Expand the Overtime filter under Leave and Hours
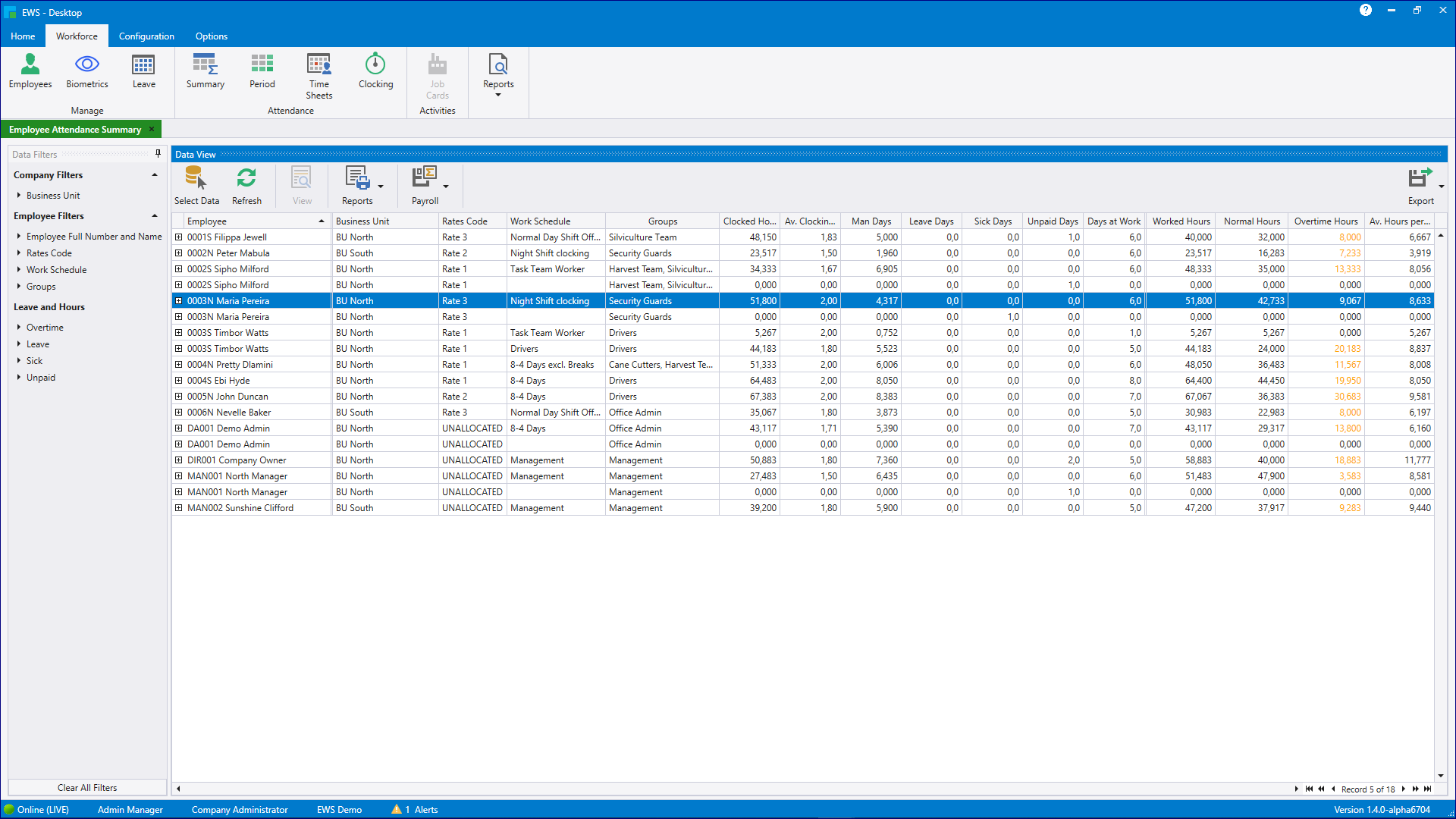The width and height of the screenshot is (1456, 819). click(x=19, y=327)
